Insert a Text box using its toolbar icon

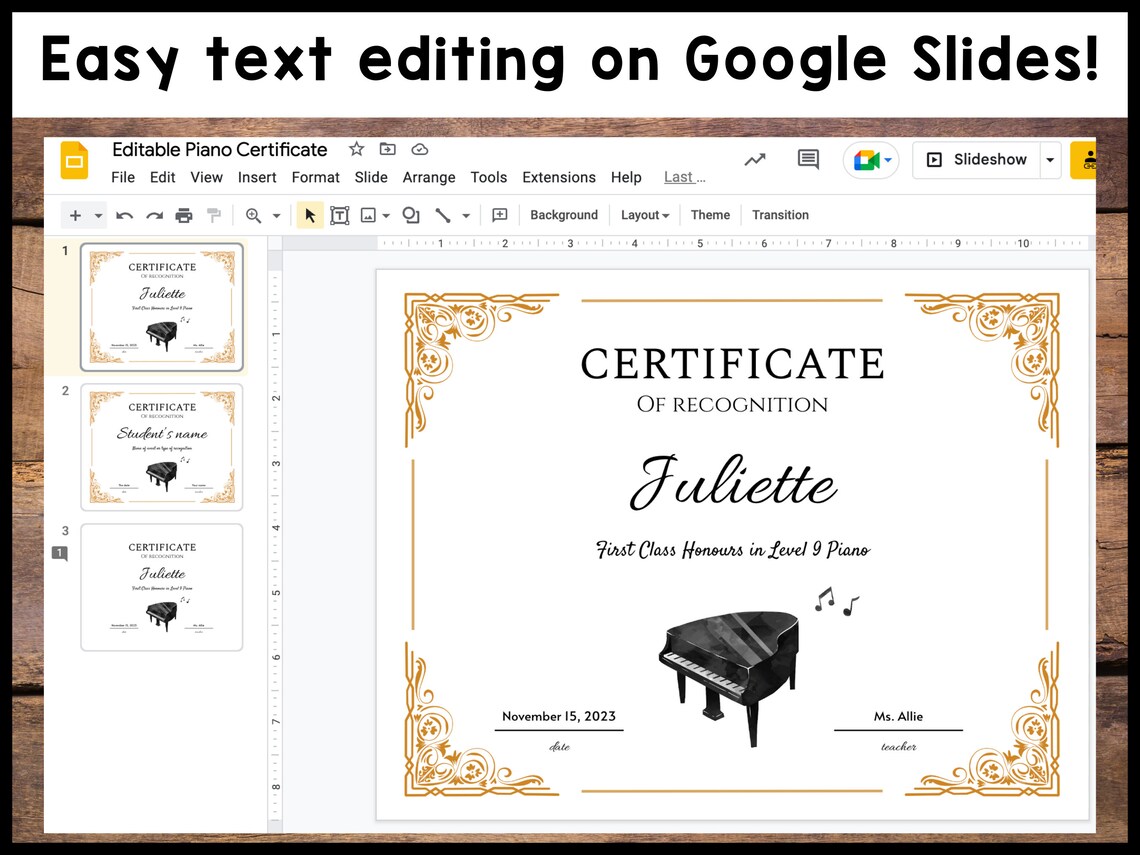click(340, 214)
